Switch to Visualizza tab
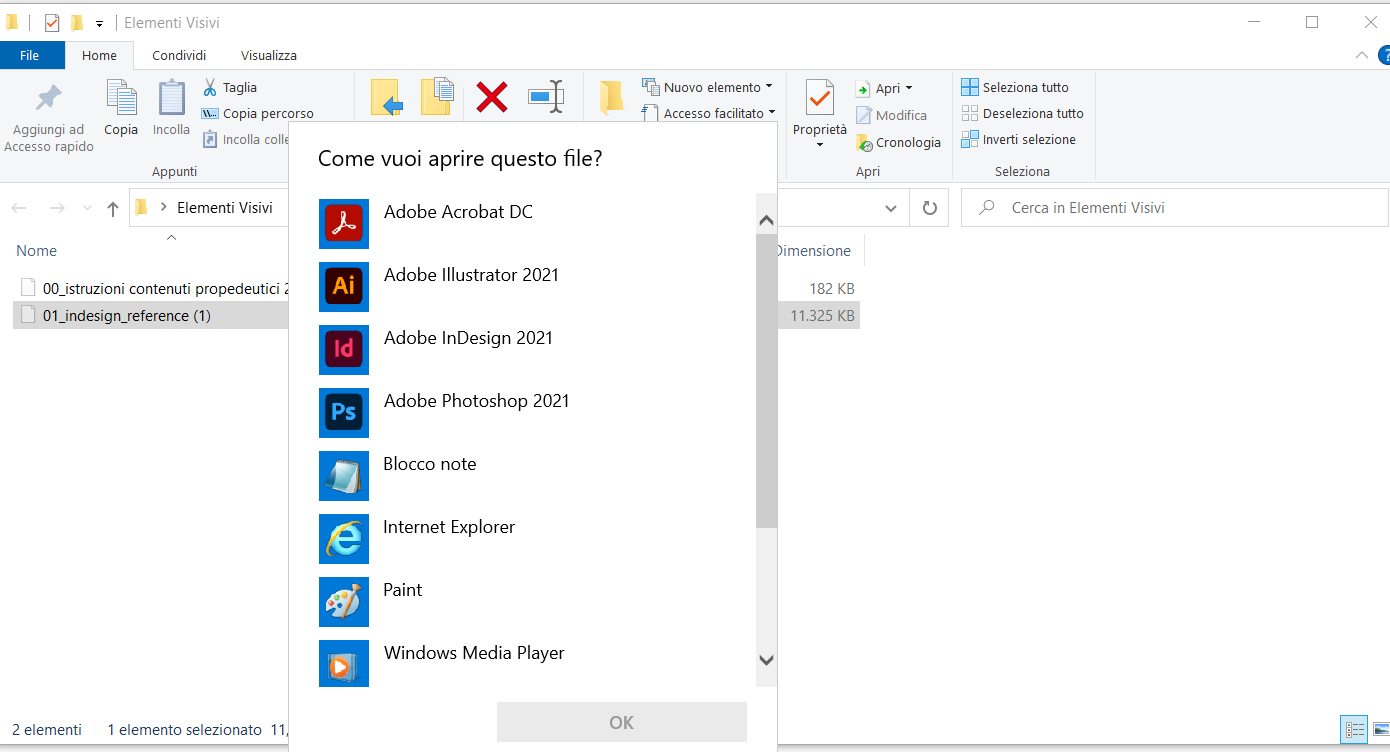1390x752 pixels. 269,55
